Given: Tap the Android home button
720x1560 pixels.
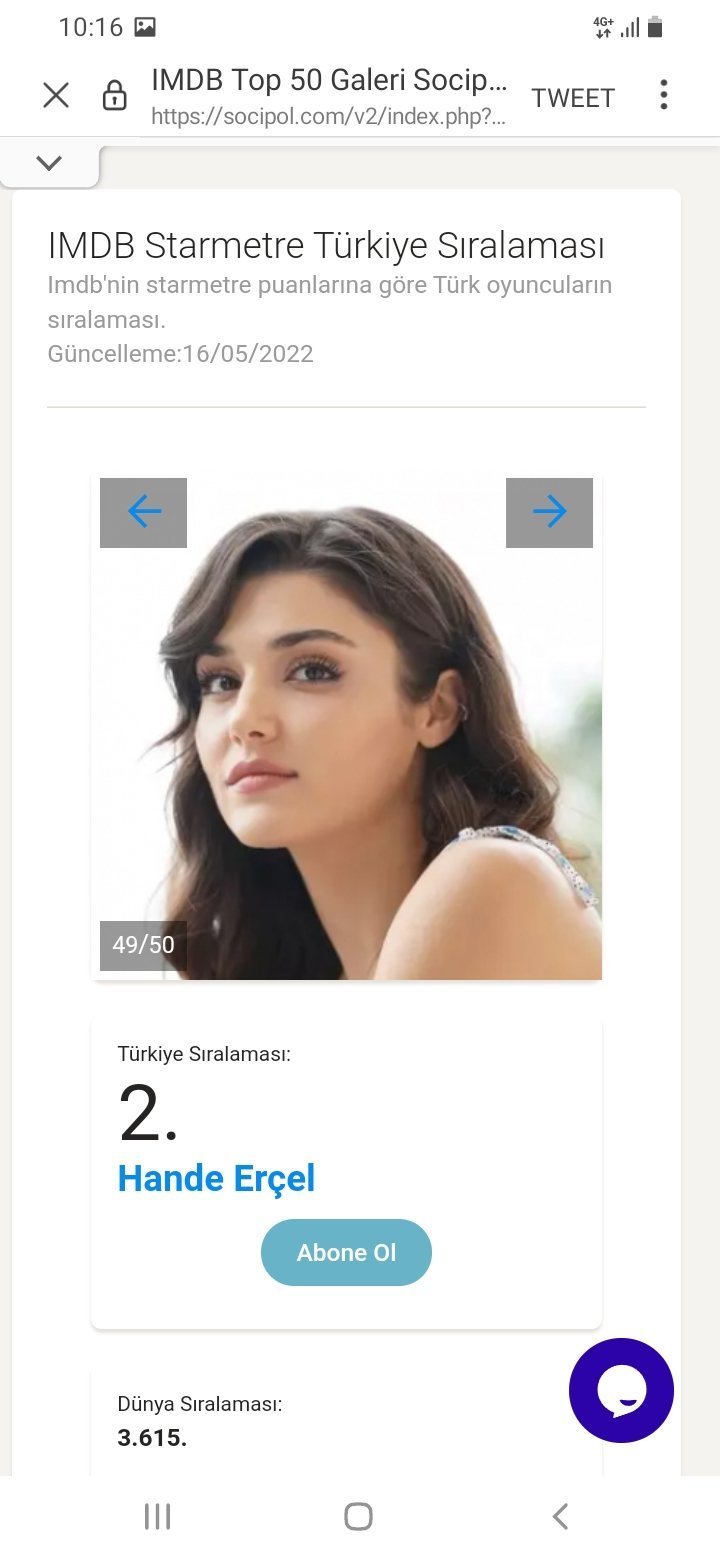Looking at the screenshot, I should pos(358,1516).
